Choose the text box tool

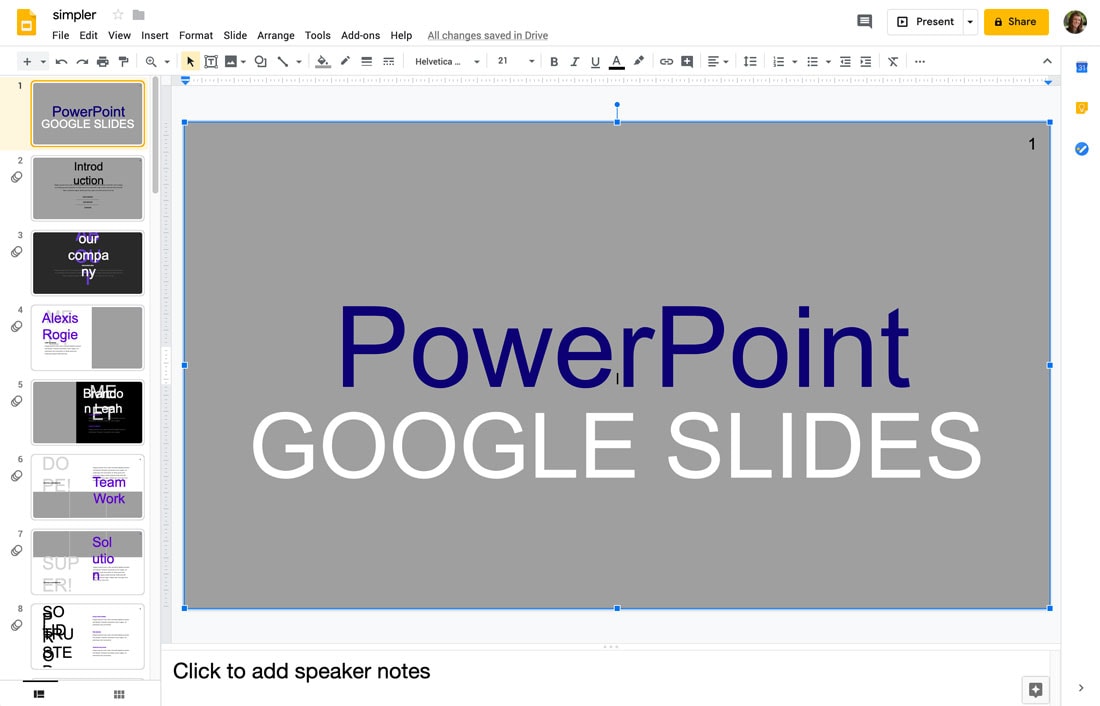click(210, 62)
